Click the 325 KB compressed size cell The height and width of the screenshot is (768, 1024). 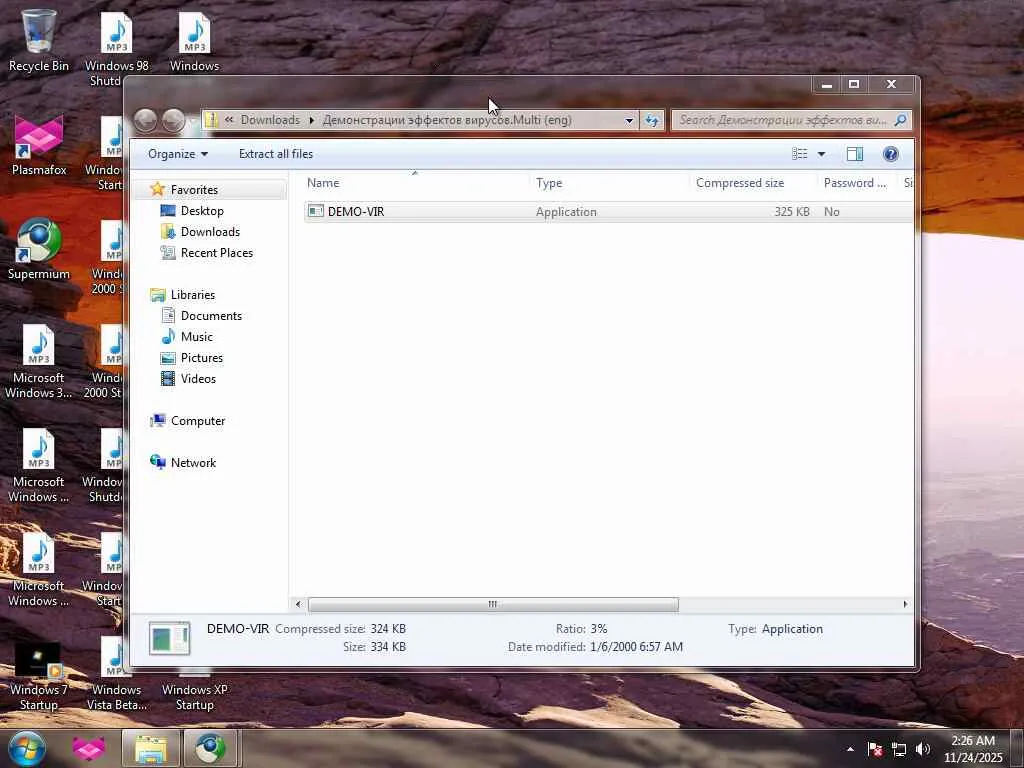792,212
